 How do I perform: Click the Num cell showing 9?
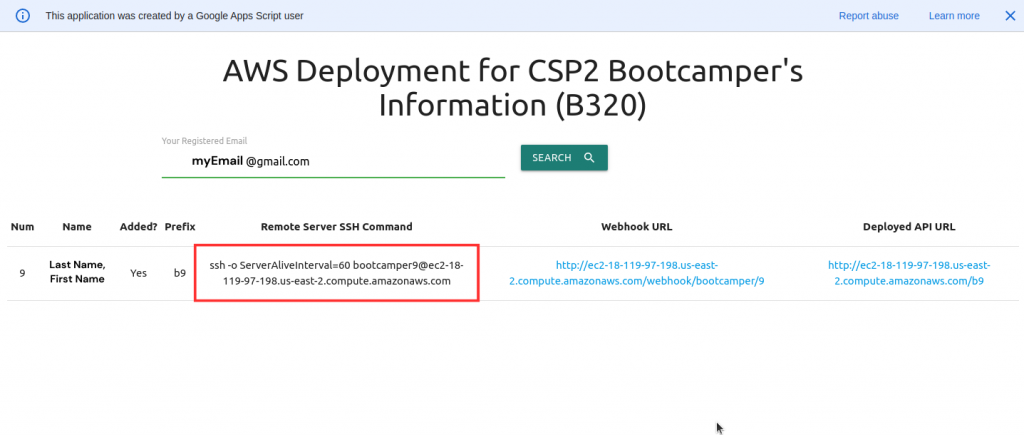point(22,273)
